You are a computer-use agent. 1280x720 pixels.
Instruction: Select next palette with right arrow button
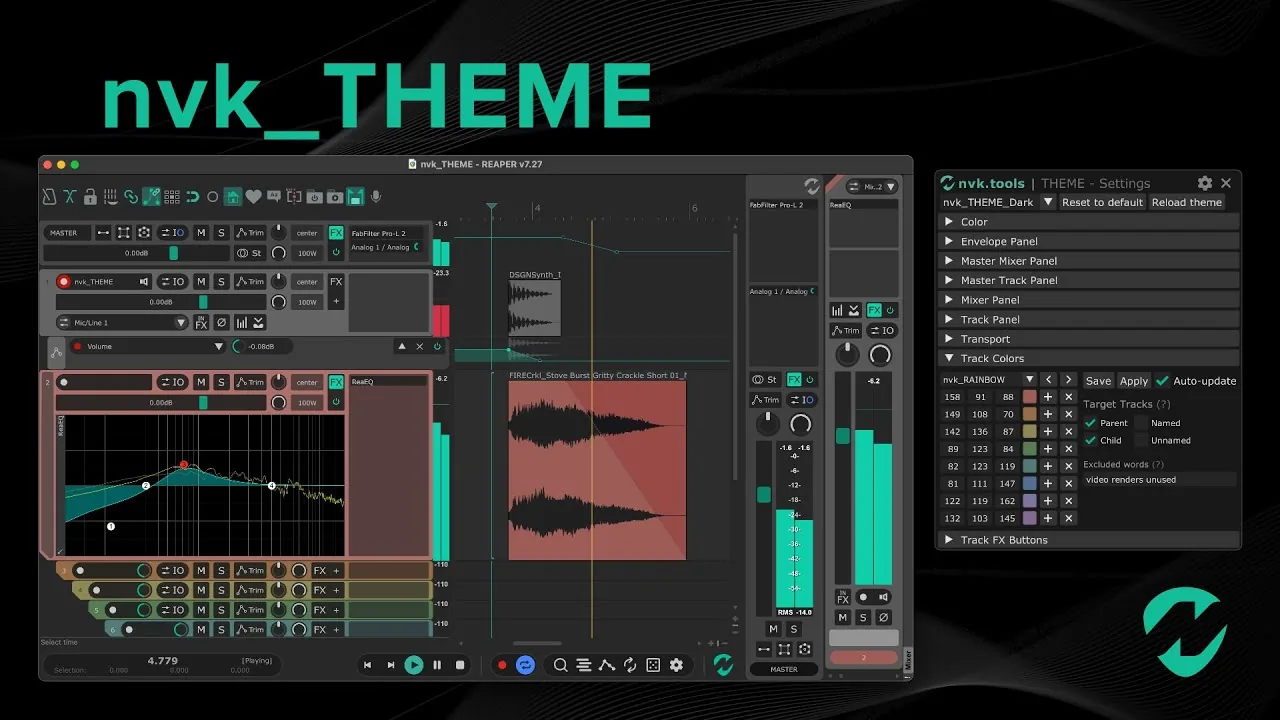pyautogui.click(x=1068, y=380)
